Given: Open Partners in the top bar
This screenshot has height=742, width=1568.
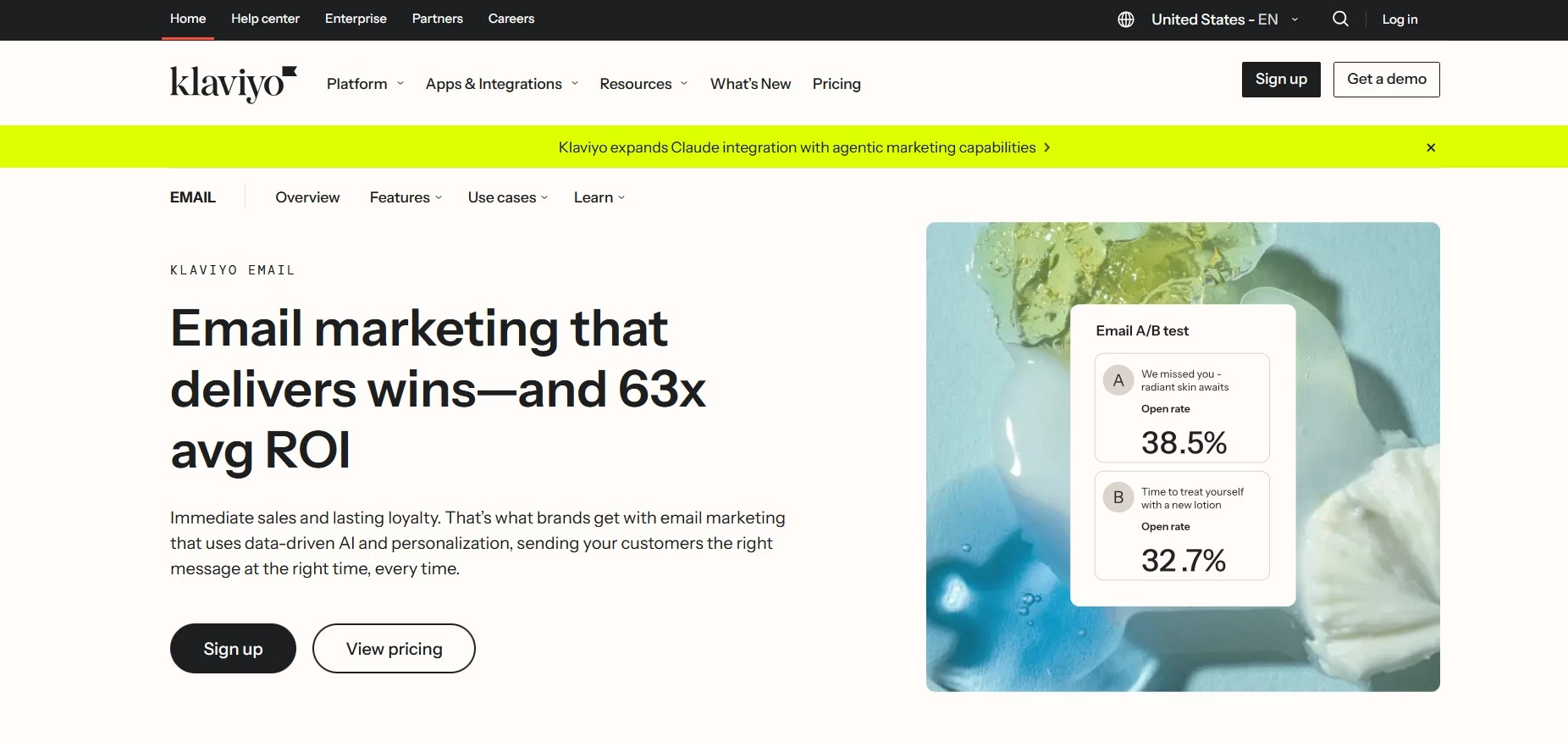Looking at the screenshot, I should point(438,19).
